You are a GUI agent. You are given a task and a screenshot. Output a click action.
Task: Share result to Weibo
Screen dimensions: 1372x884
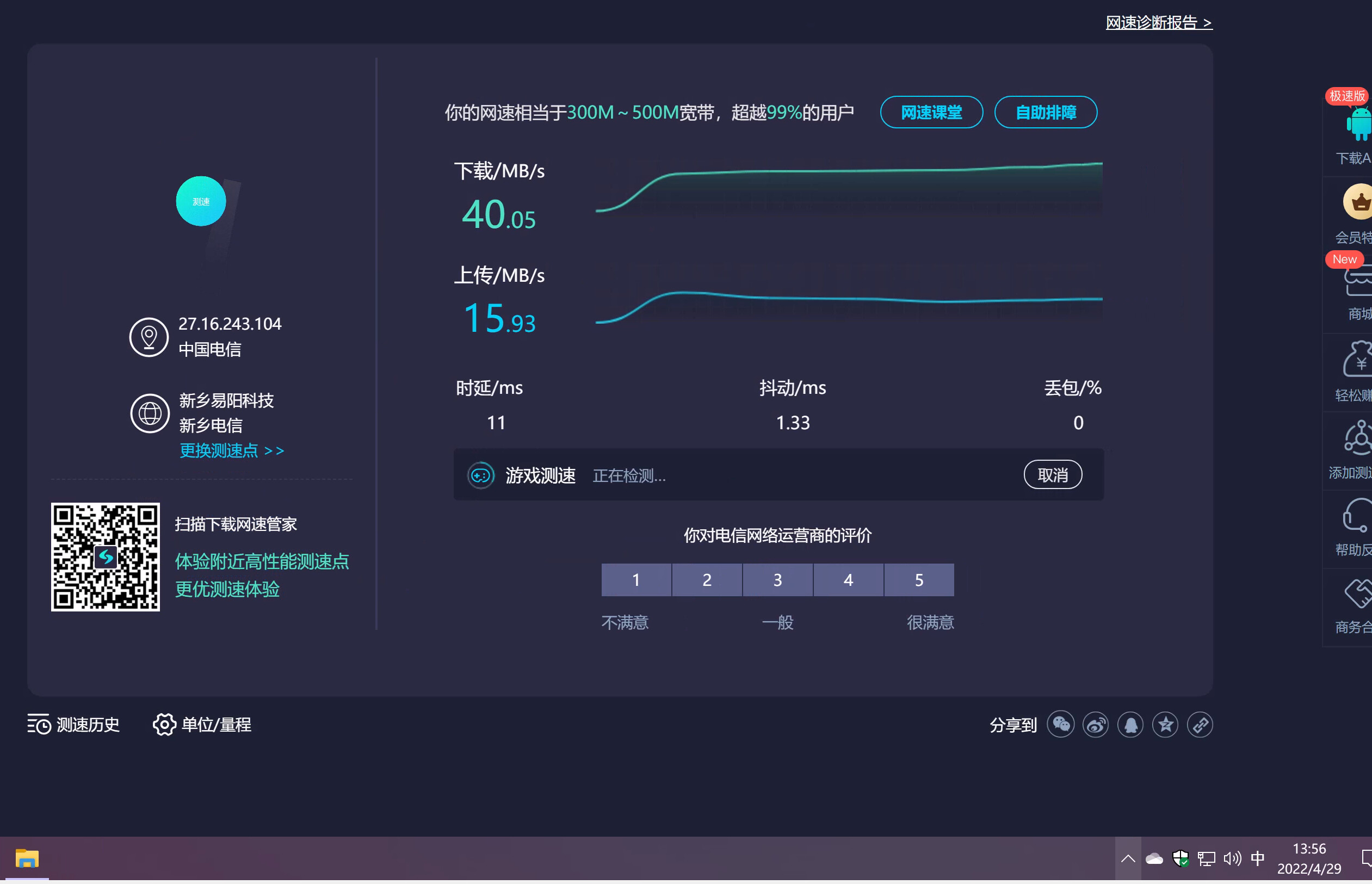point(1095,725)
